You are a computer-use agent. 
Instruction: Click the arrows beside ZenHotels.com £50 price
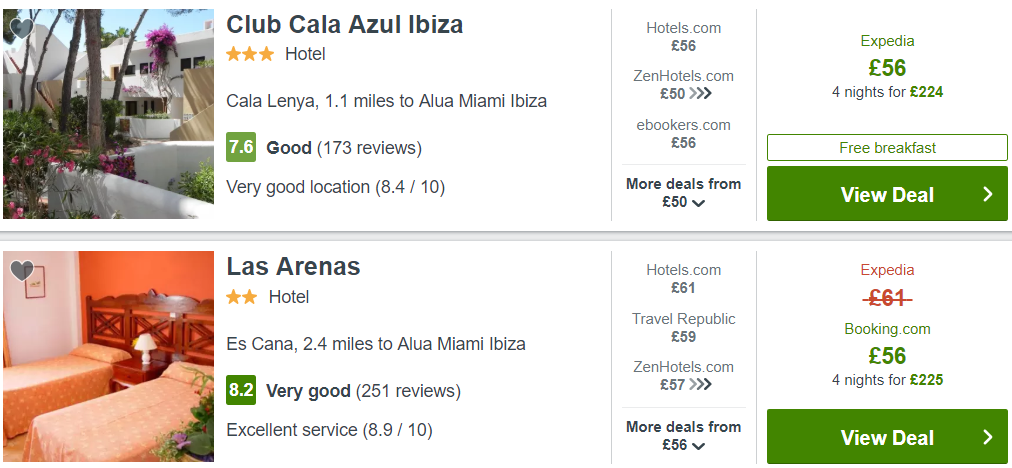click(x=700, y=94)
